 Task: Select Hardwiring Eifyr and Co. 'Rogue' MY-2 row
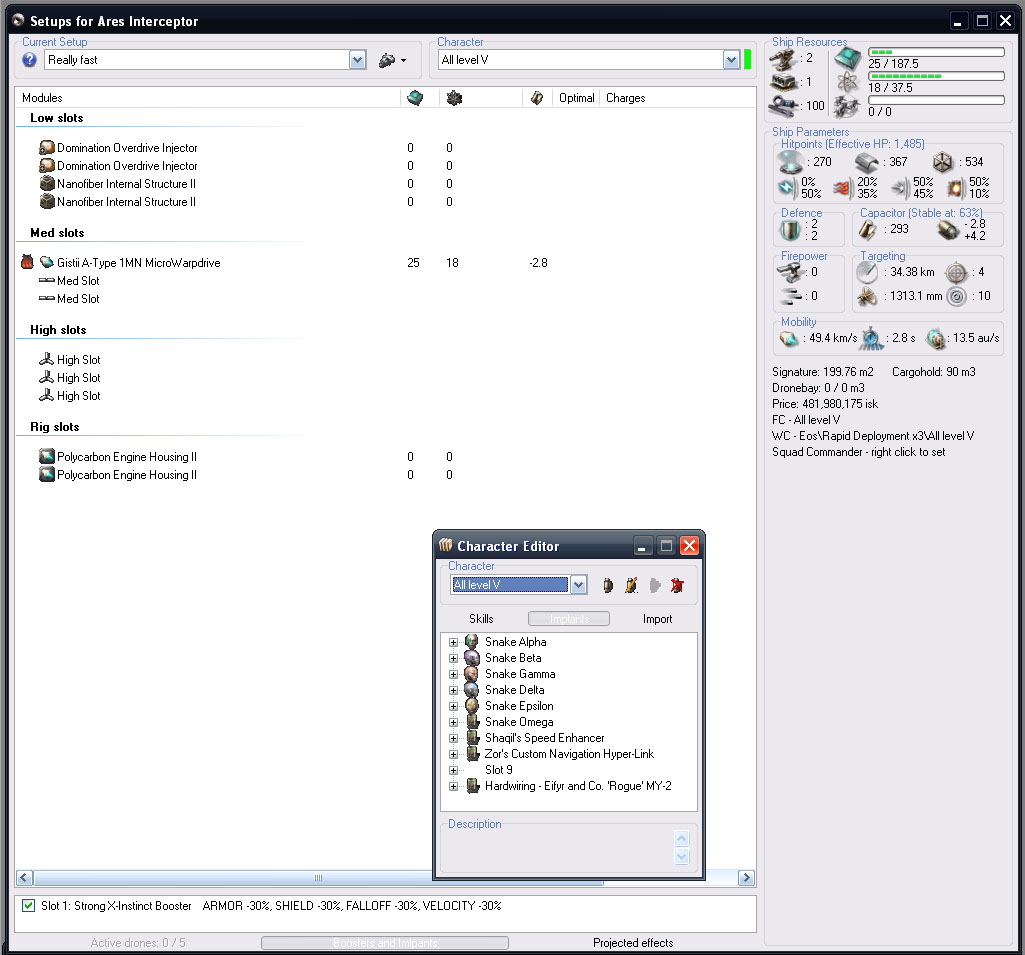[x=578, y=786]
